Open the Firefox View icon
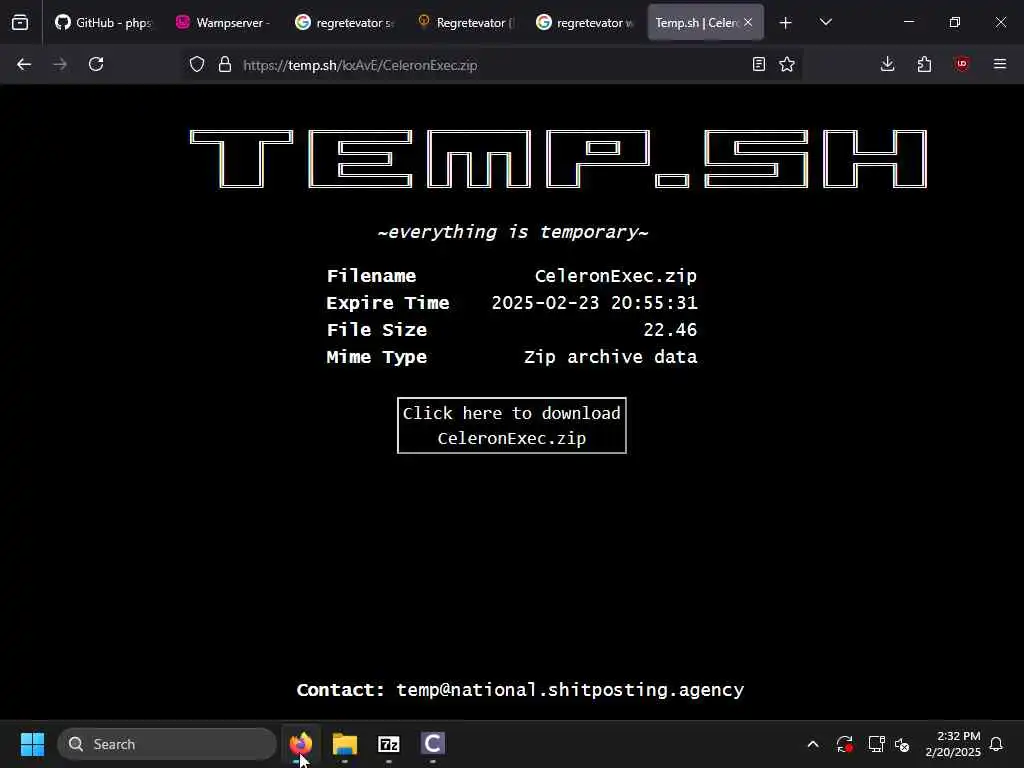The width and height of the screenshot is (1024, 768). [20, 23]
